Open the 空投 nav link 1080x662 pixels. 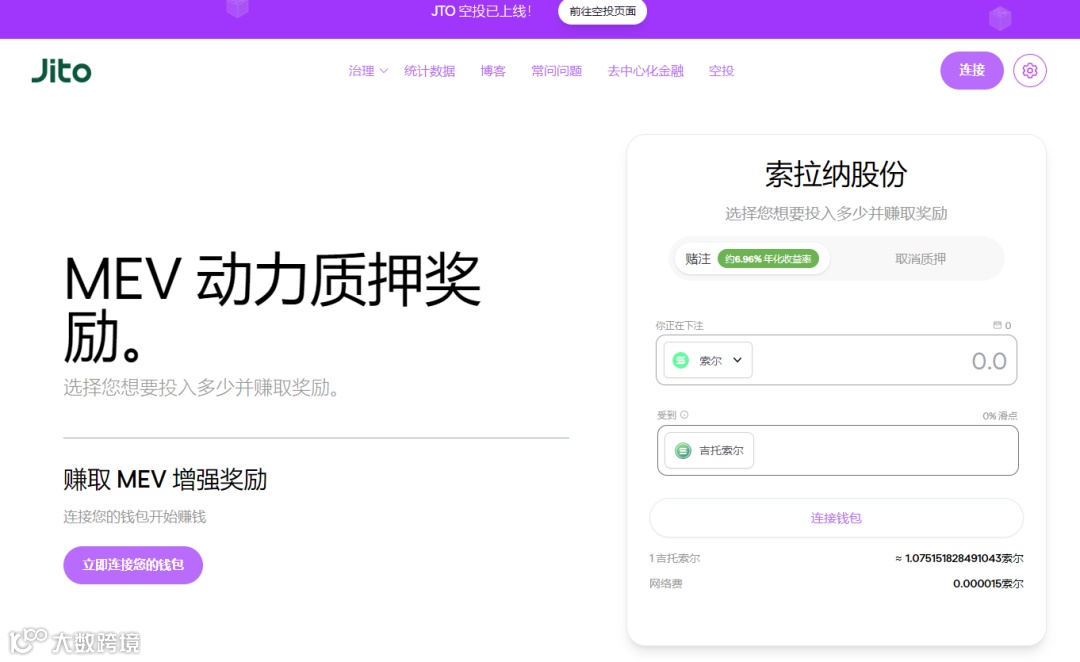(721, 70)
